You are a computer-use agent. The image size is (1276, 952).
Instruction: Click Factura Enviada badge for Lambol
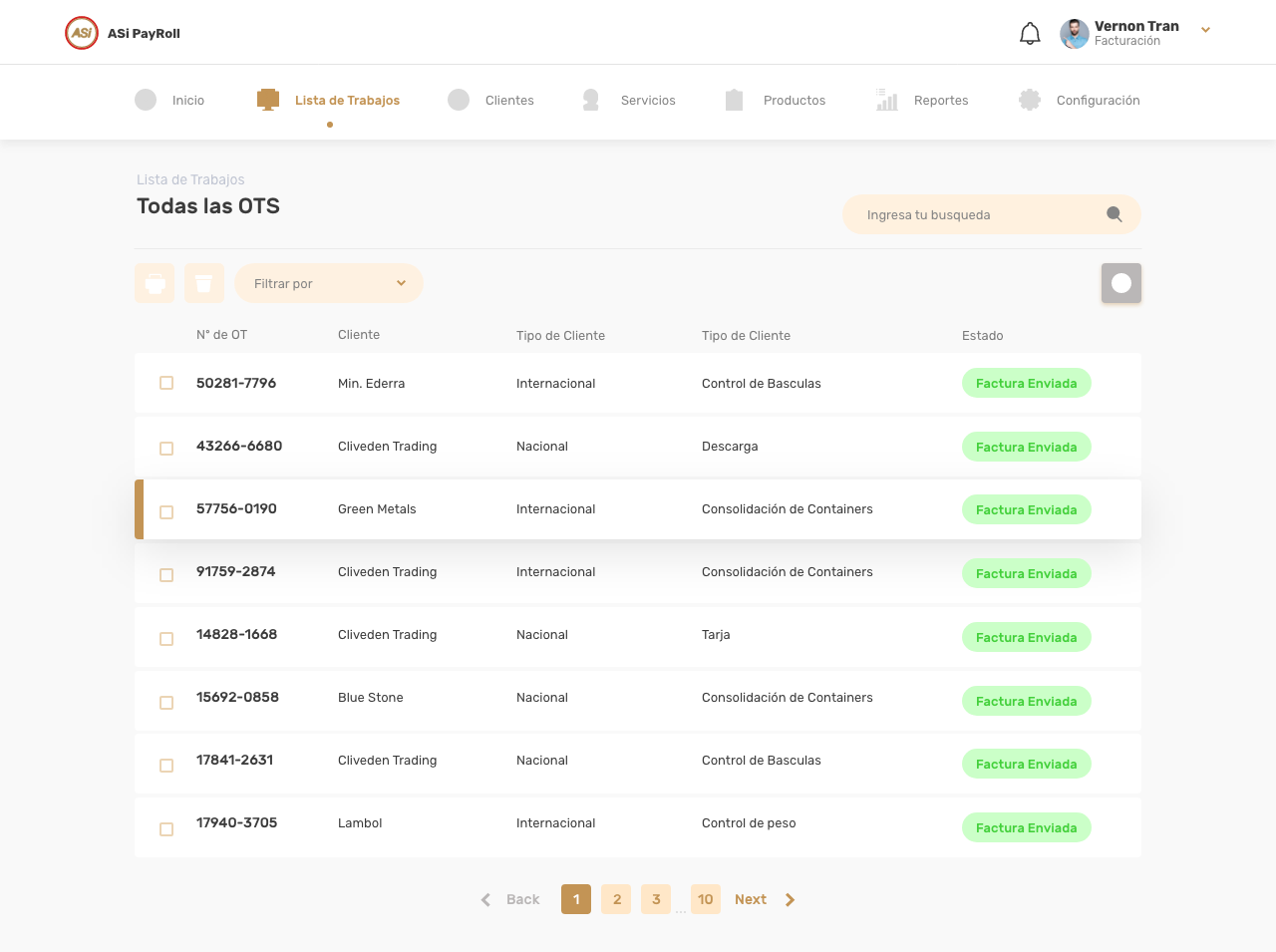(1027, 827)
